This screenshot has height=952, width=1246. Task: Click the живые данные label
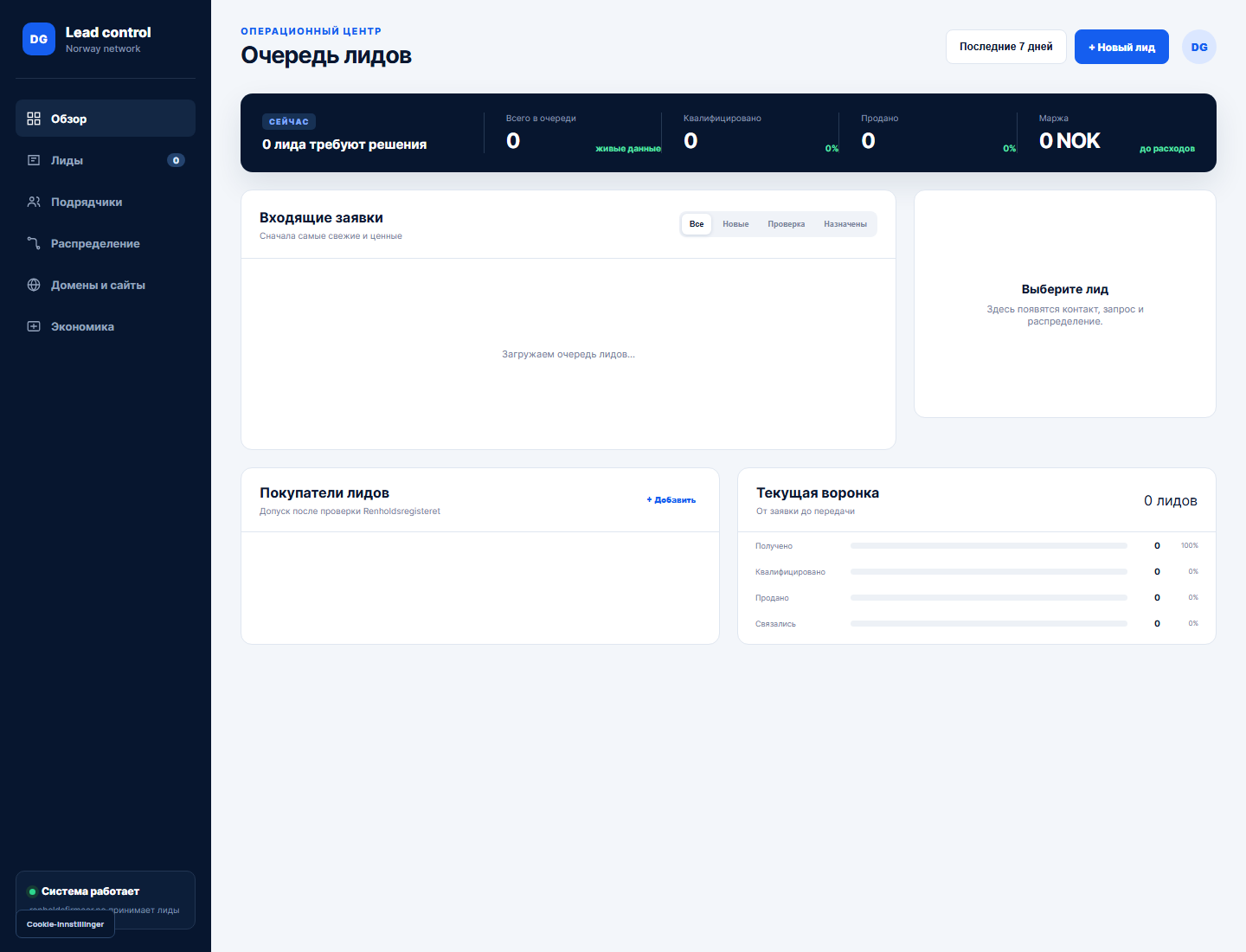click(628, 149)
